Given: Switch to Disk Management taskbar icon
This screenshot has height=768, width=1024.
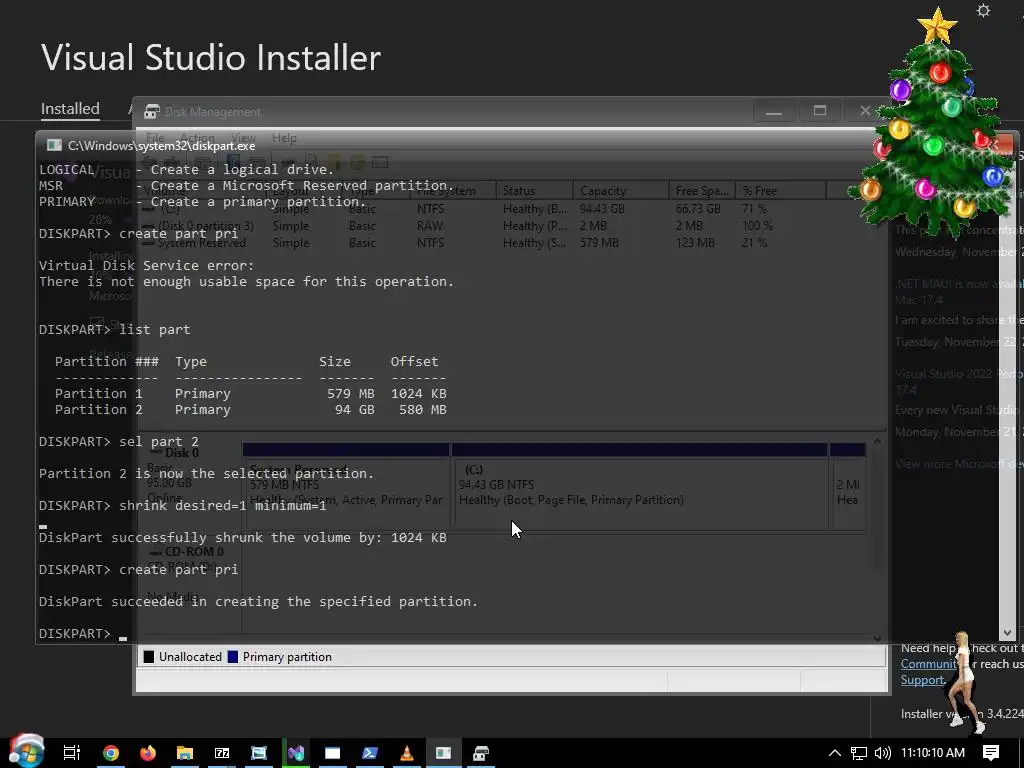Looking at the screenshot, I should pos(481,753).
